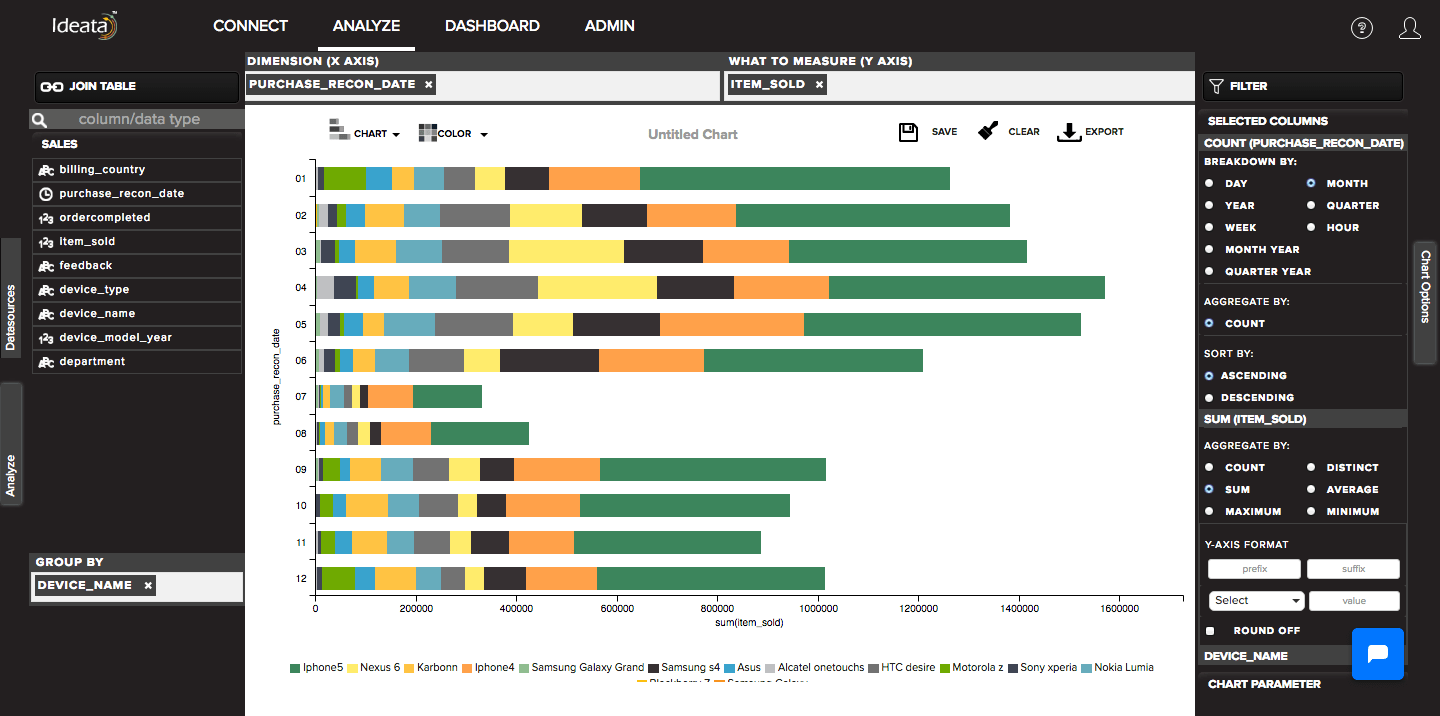Remove DEVICE_NAME from Group By
Viewport: 1440px width, 716px height.
point(148,586)
